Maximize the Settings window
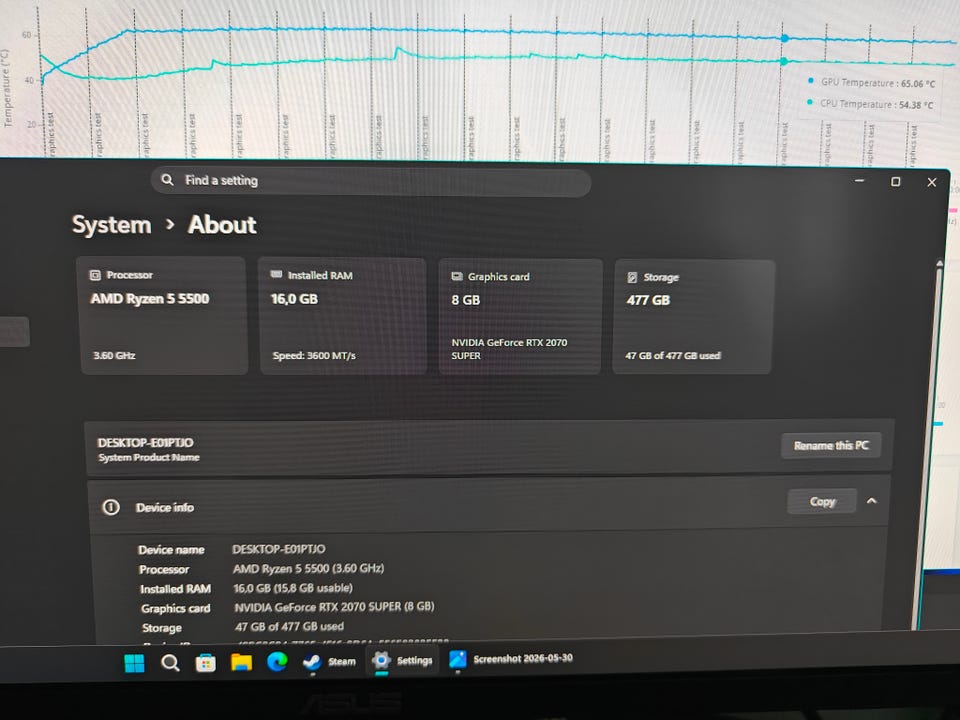The image size is (960, 720). (x=895, y=181)
